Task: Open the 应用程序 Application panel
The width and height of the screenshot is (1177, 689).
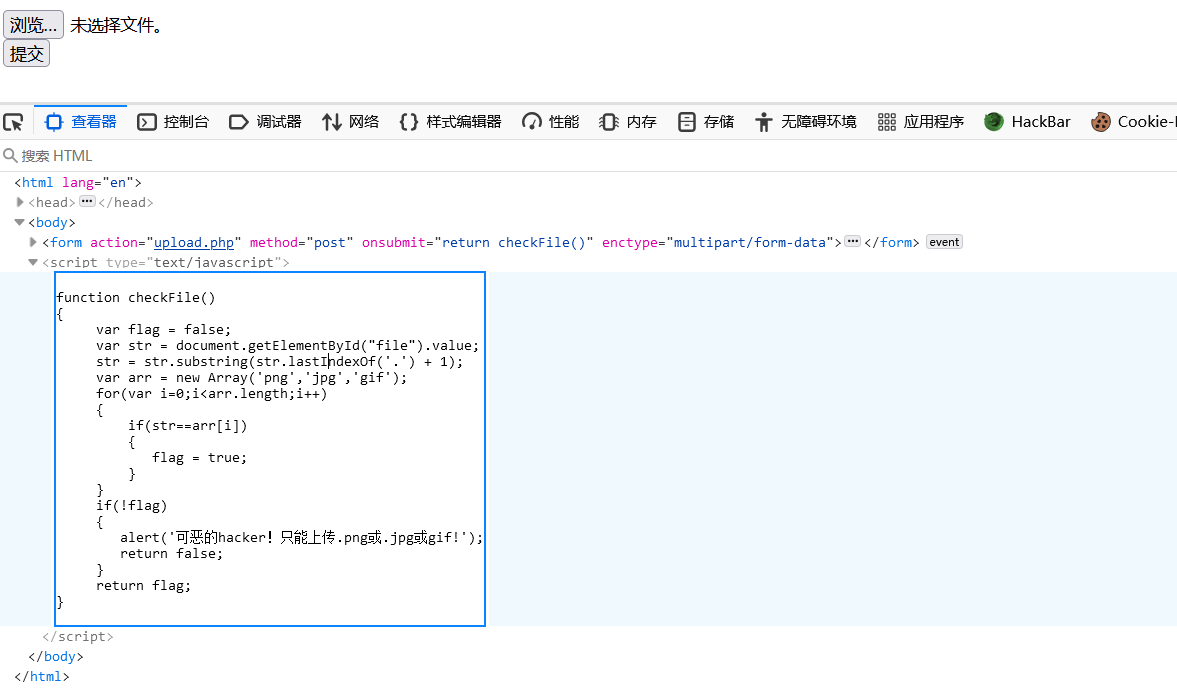Action: pos(921,122)
